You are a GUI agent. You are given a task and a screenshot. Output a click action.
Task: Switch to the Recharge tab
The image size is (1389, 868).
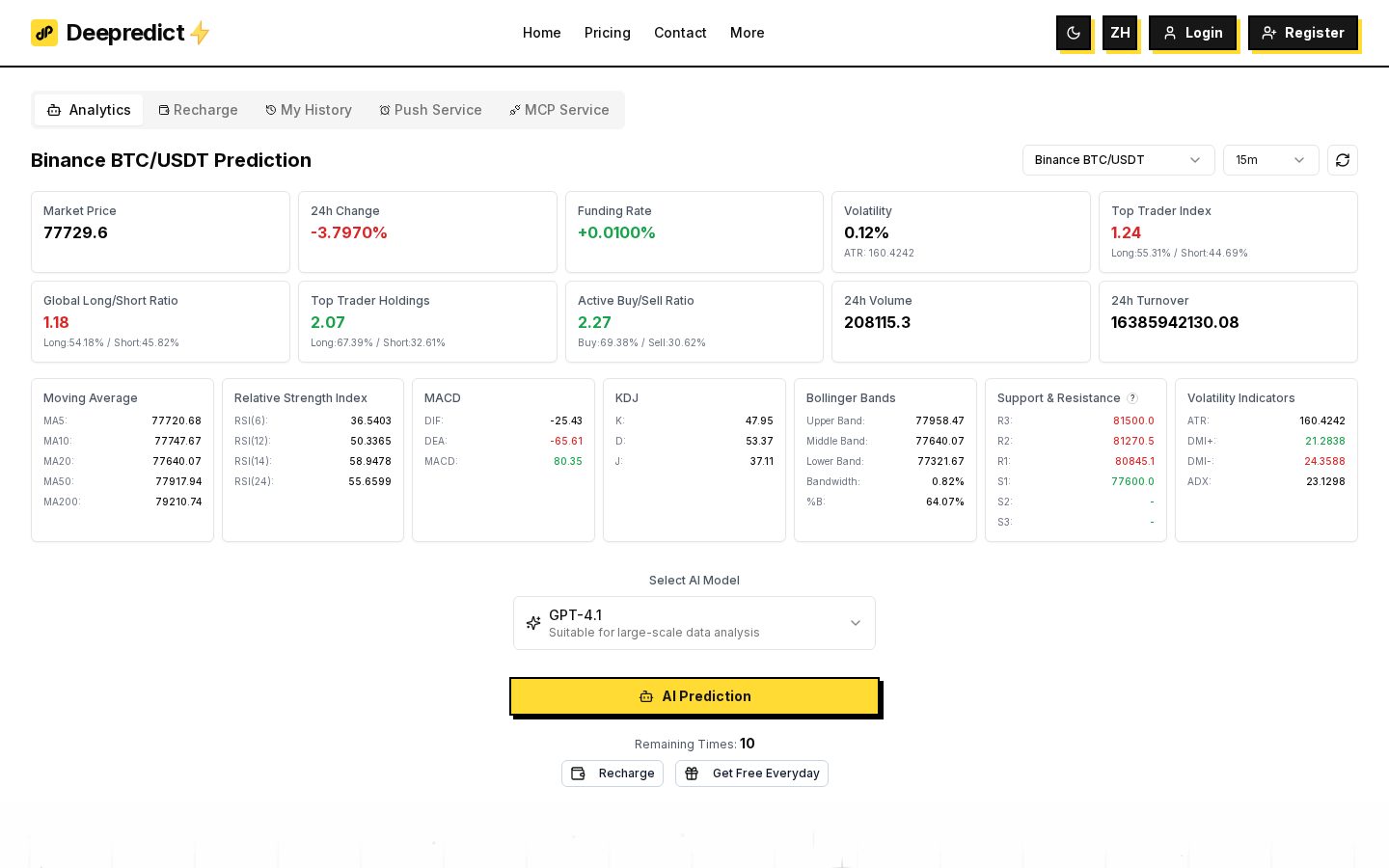(x=198, y=110)
